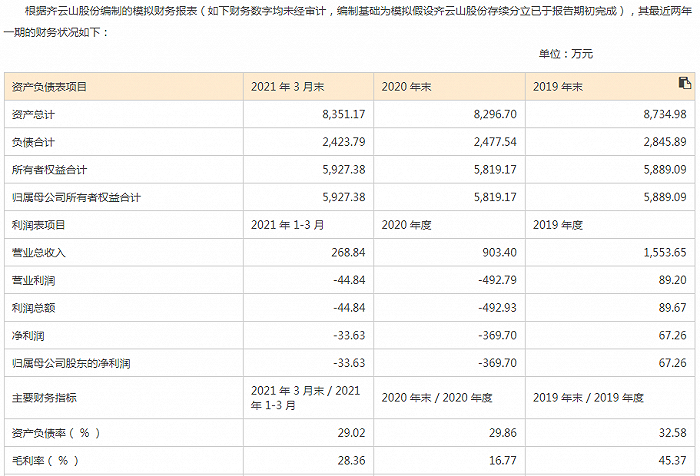Select the 资产负债表项目 header cell
This screenshot has width=700, height=476.
click(50, 87)
